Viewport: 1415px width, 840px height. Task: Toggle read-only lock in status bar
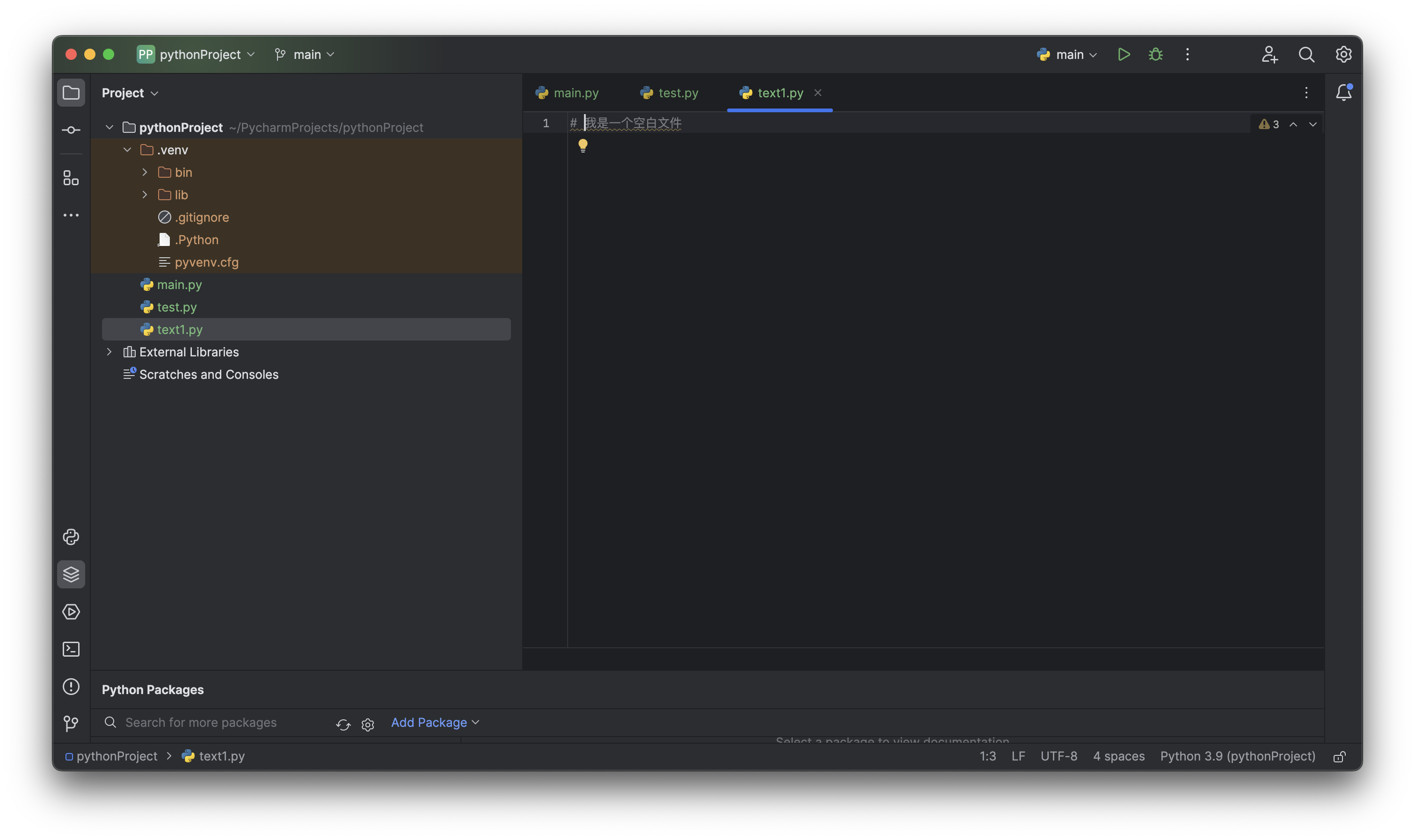(x=1339, y=757)
